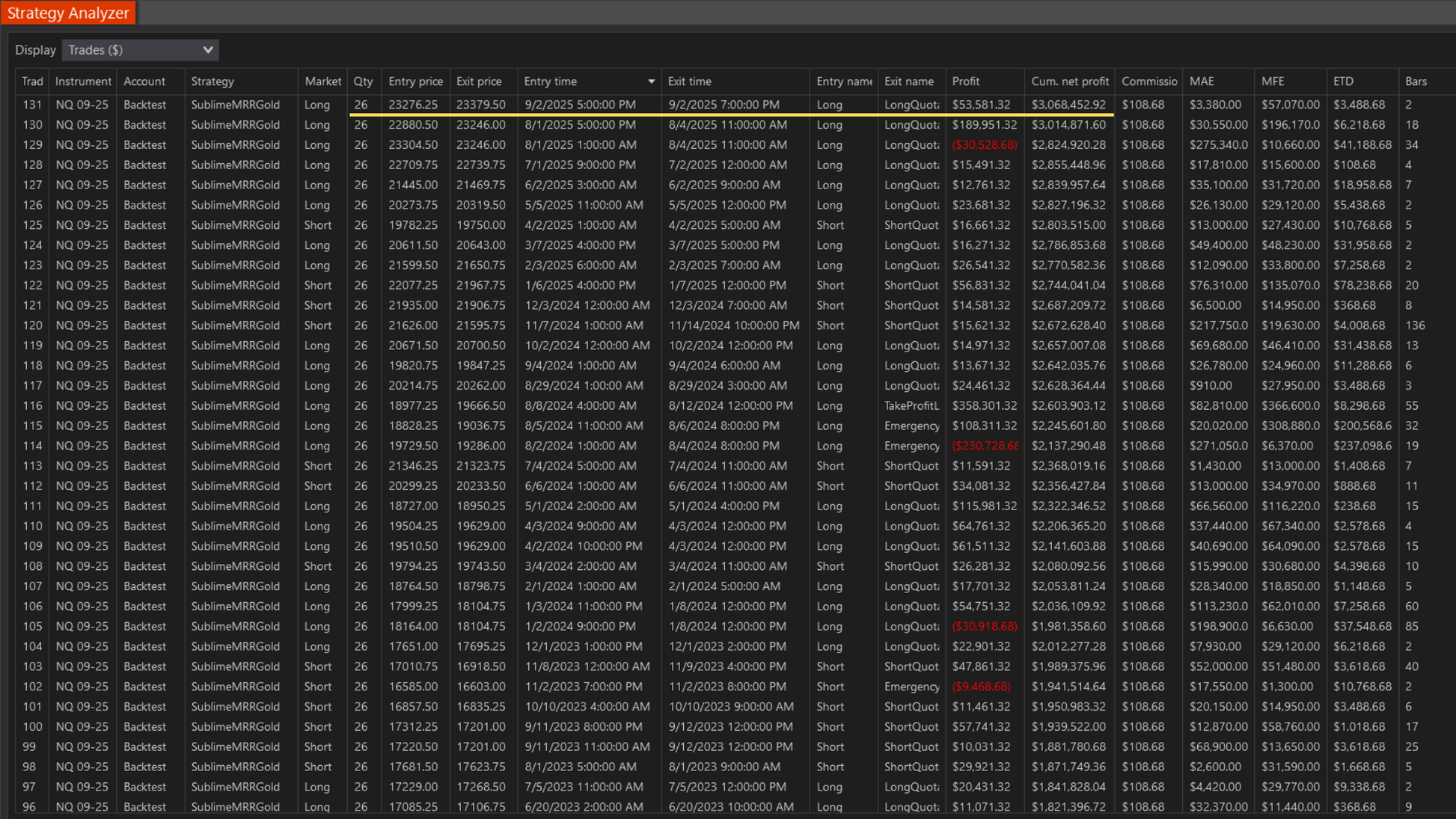Sort trades by MAE column header

[1202, 82]
